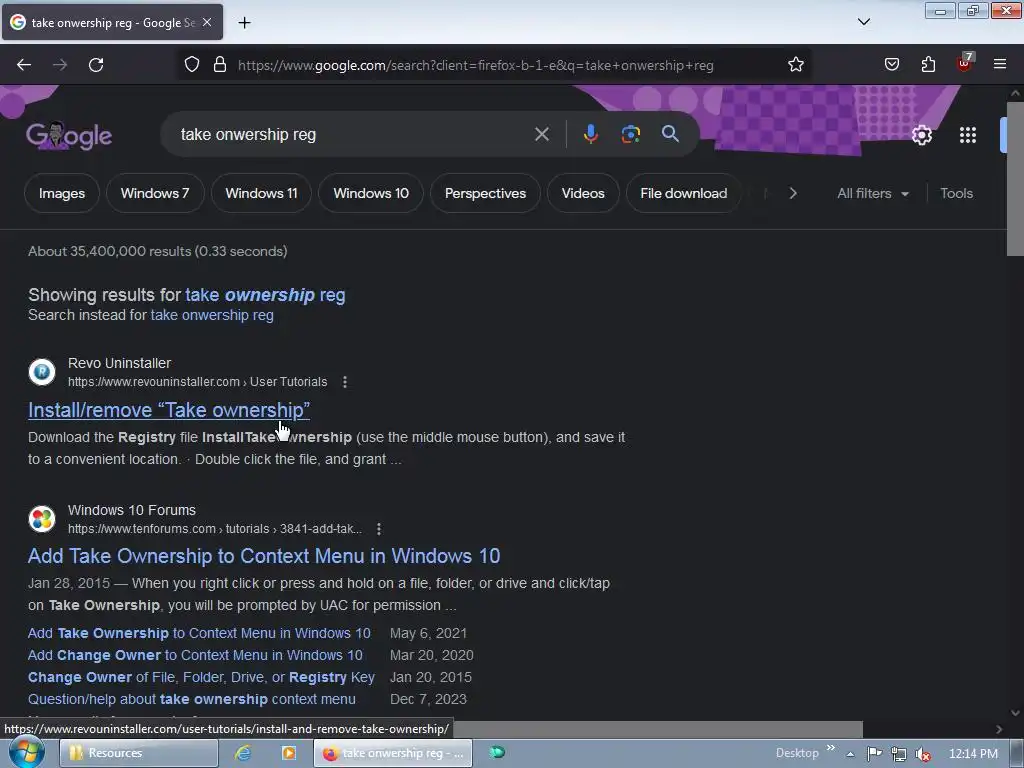The width and height of the screenshot is (1024, 768).
Task: Open the May 6, 2021 Take Ownership sublink
Action: (x=199, y=633)
